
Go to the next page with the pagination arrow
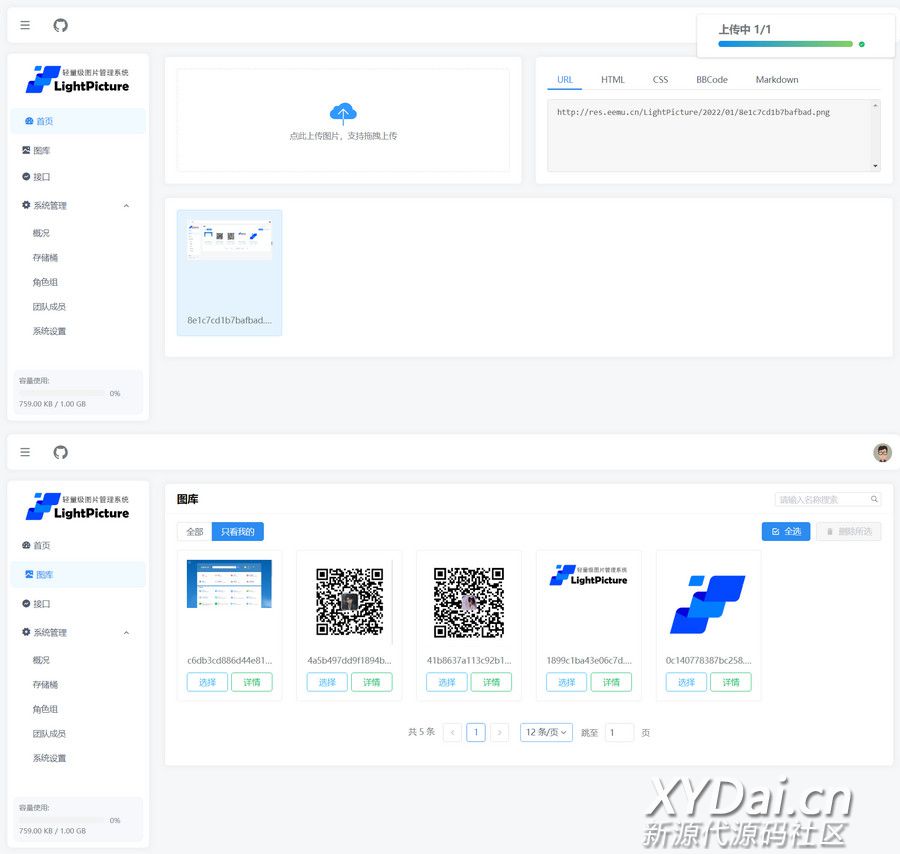[x=500, y=733]
